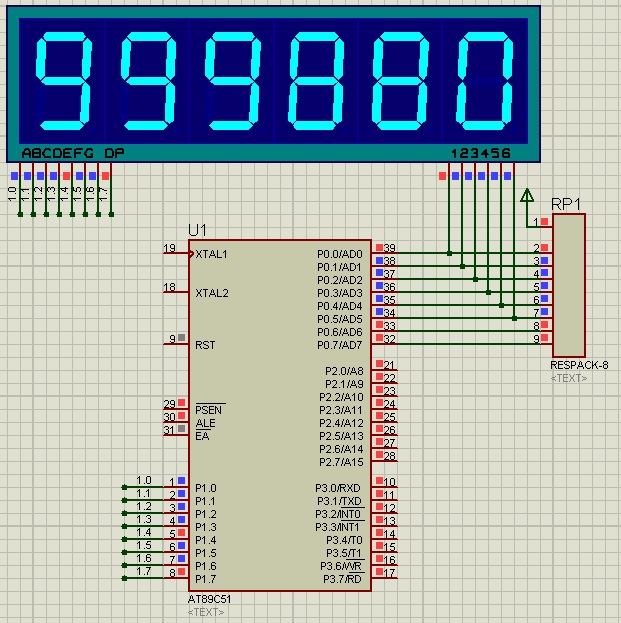Select the RP1 resistor pack body
Viewport: 621px width, 623px height.
click(x=569, y=285)
